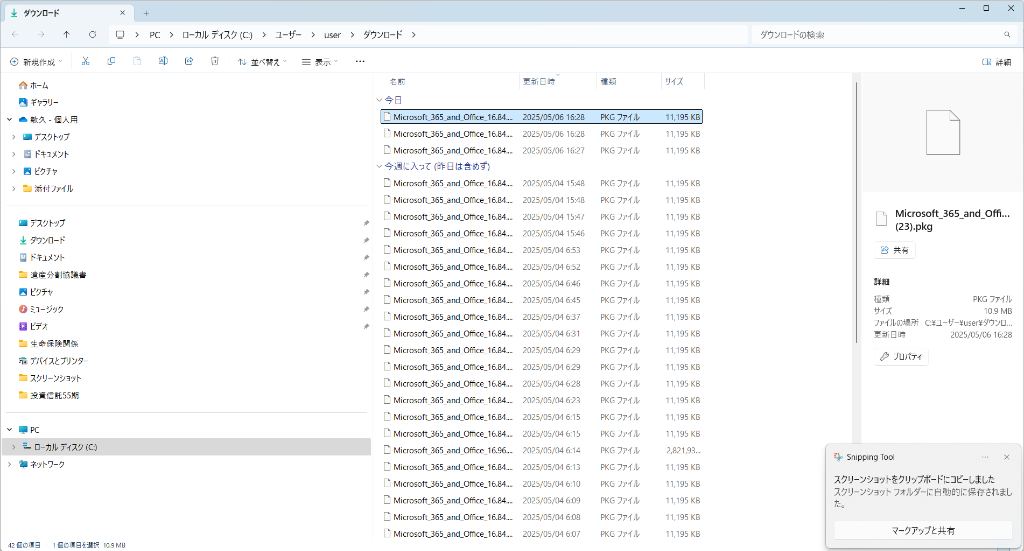Select the file modified 2025/05/04 6:10
This screenshot has width=1024, height=551.
541,484
